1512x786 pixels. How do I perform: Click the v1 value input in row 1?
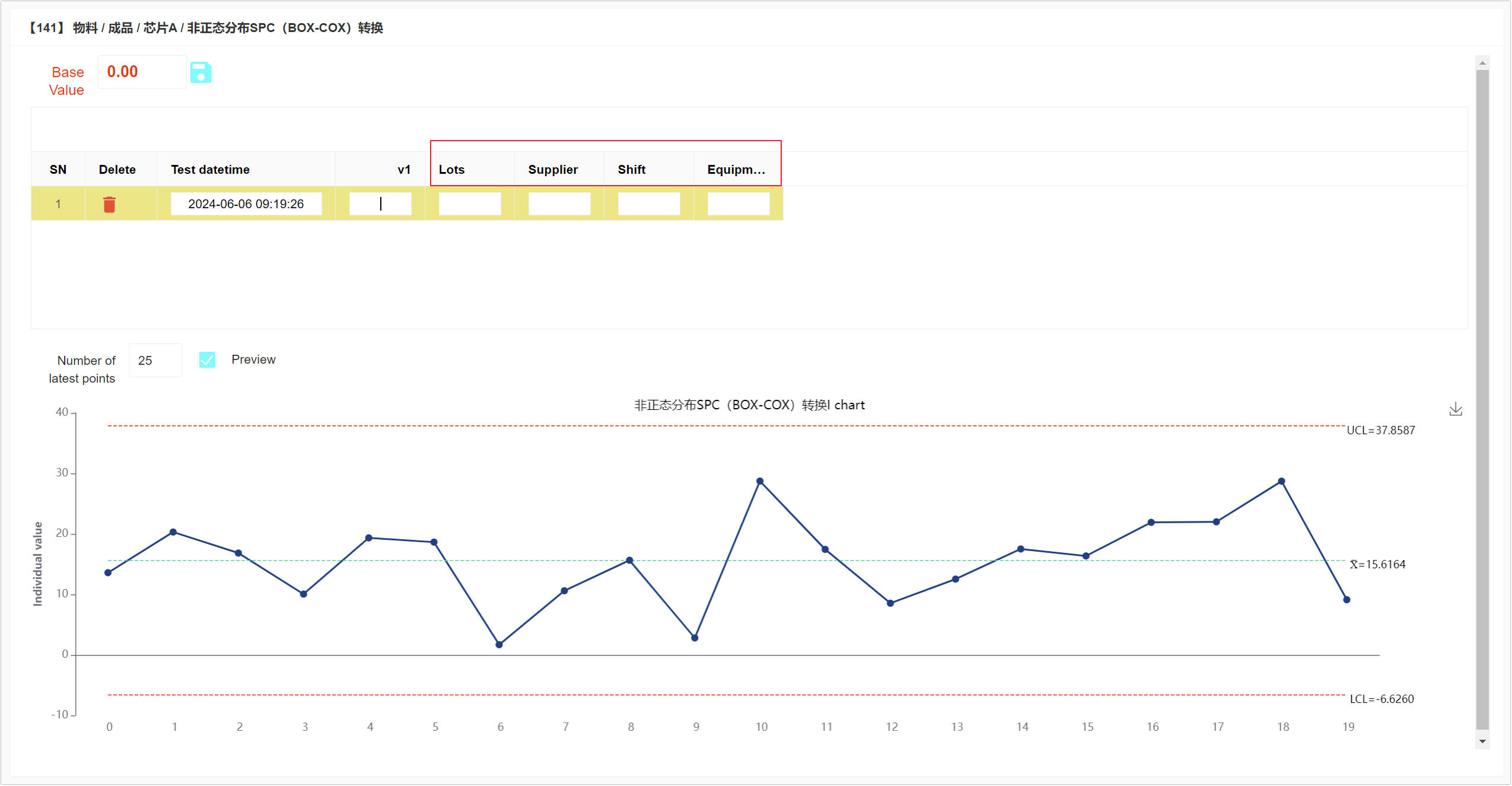pos(380,203)
